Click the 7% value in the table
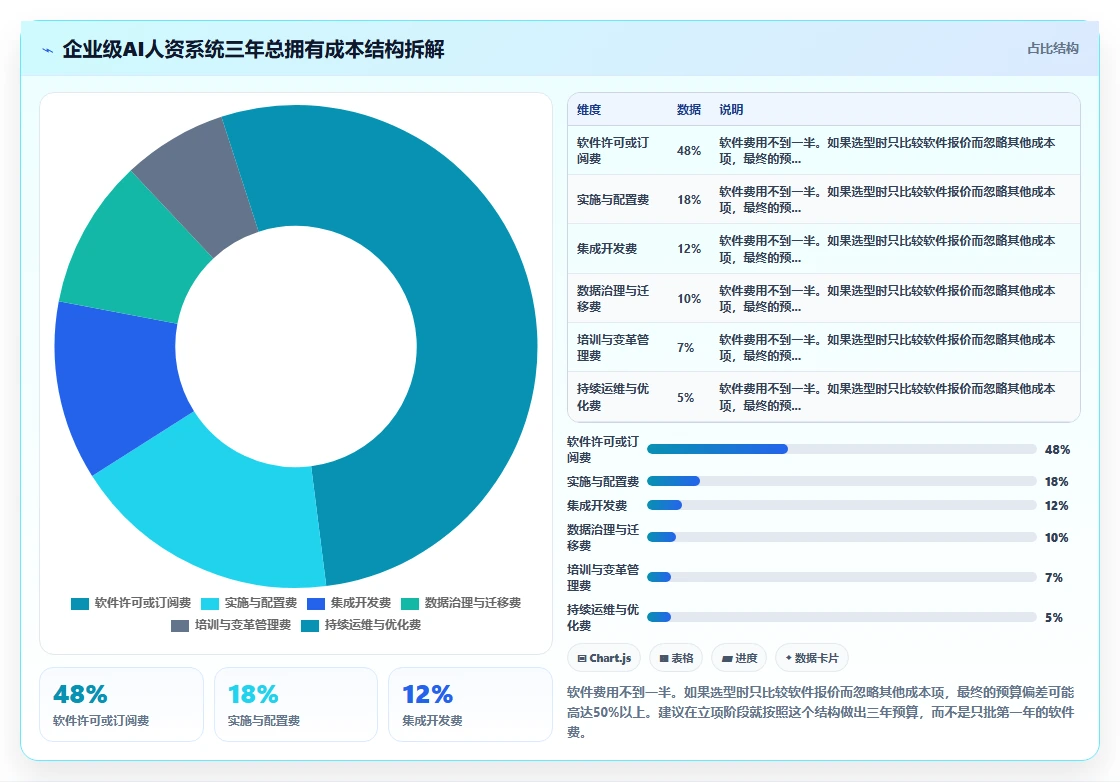This screenshot has width=1120, height=782. coord(685,348)
